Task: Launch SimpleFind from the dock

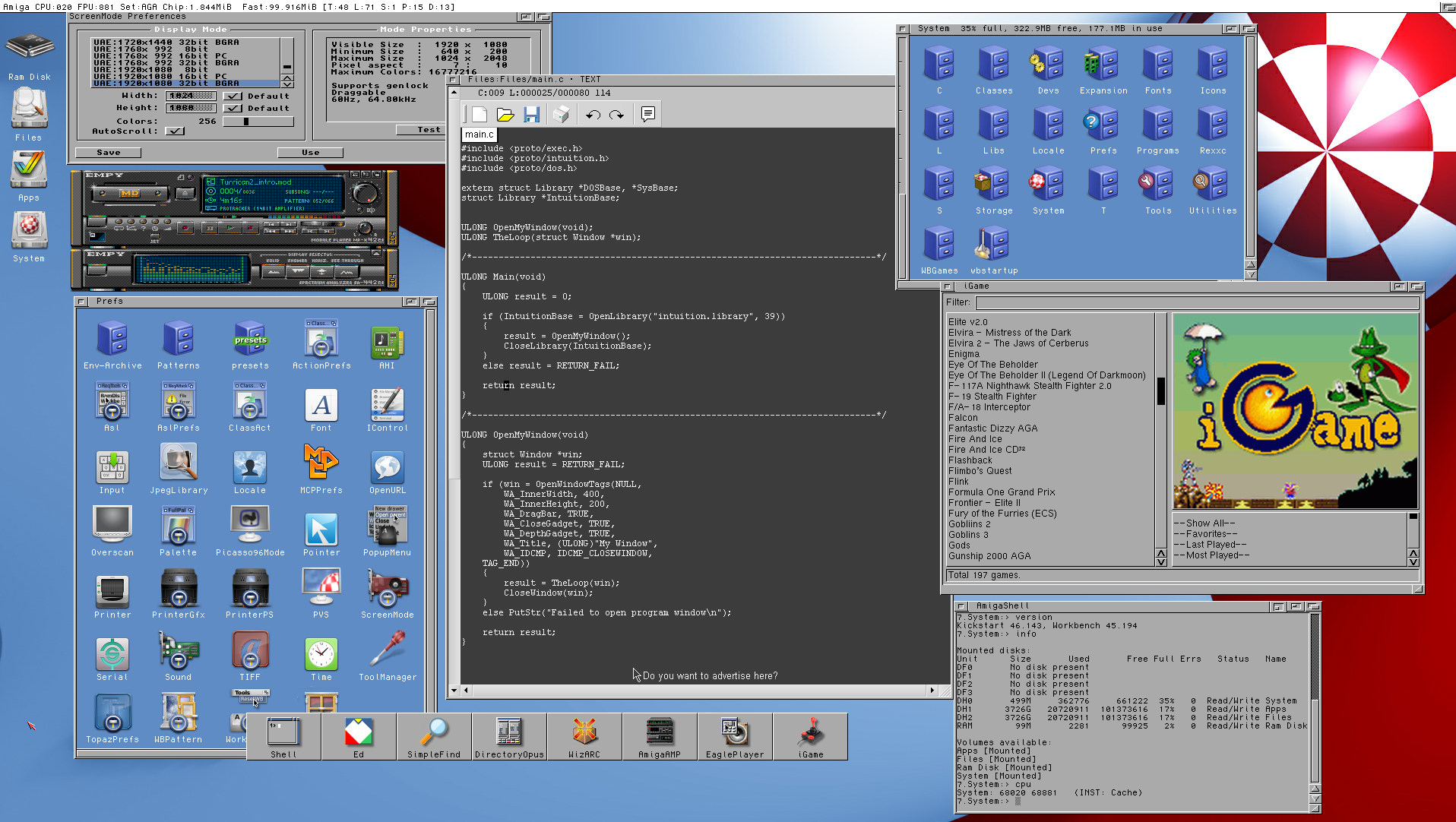Action: (434, 737)
